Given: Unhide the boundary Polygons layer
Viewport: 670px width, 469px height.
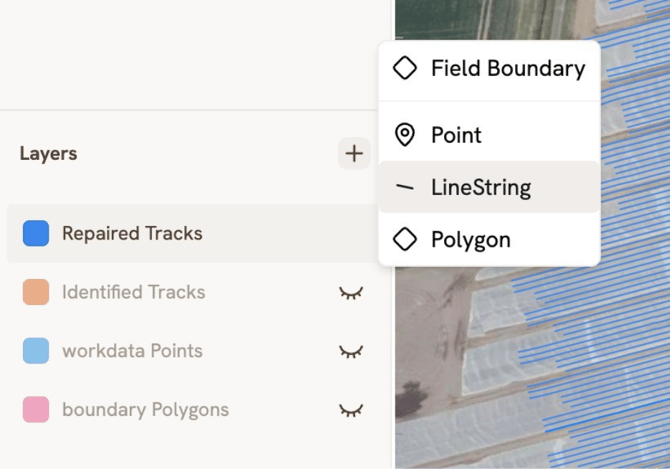Looking at the screenshot, I should tap(351, 410).
